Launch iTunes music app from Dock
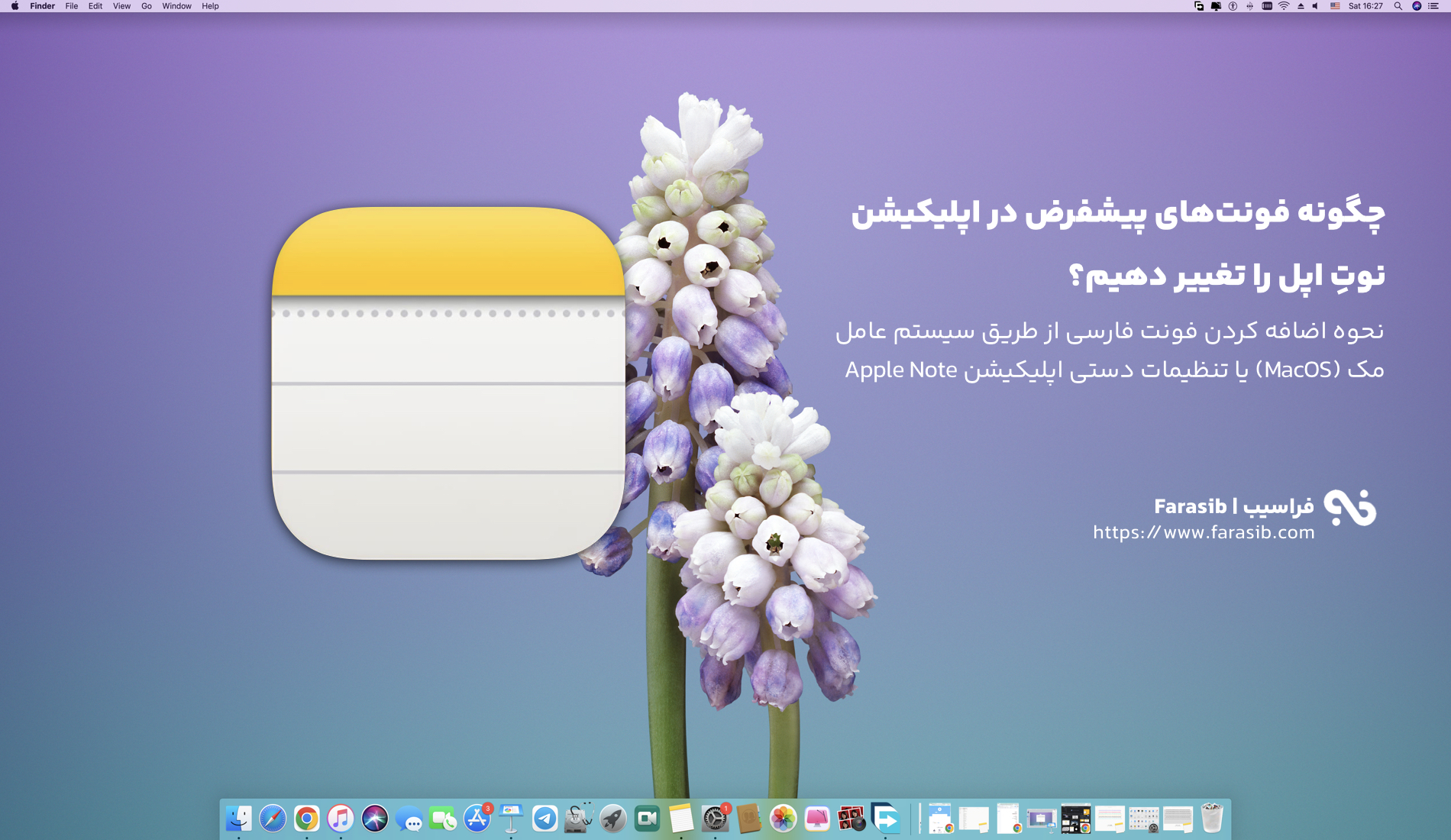1451x840 pixels. pyautogui.click(x=341, y=819)
